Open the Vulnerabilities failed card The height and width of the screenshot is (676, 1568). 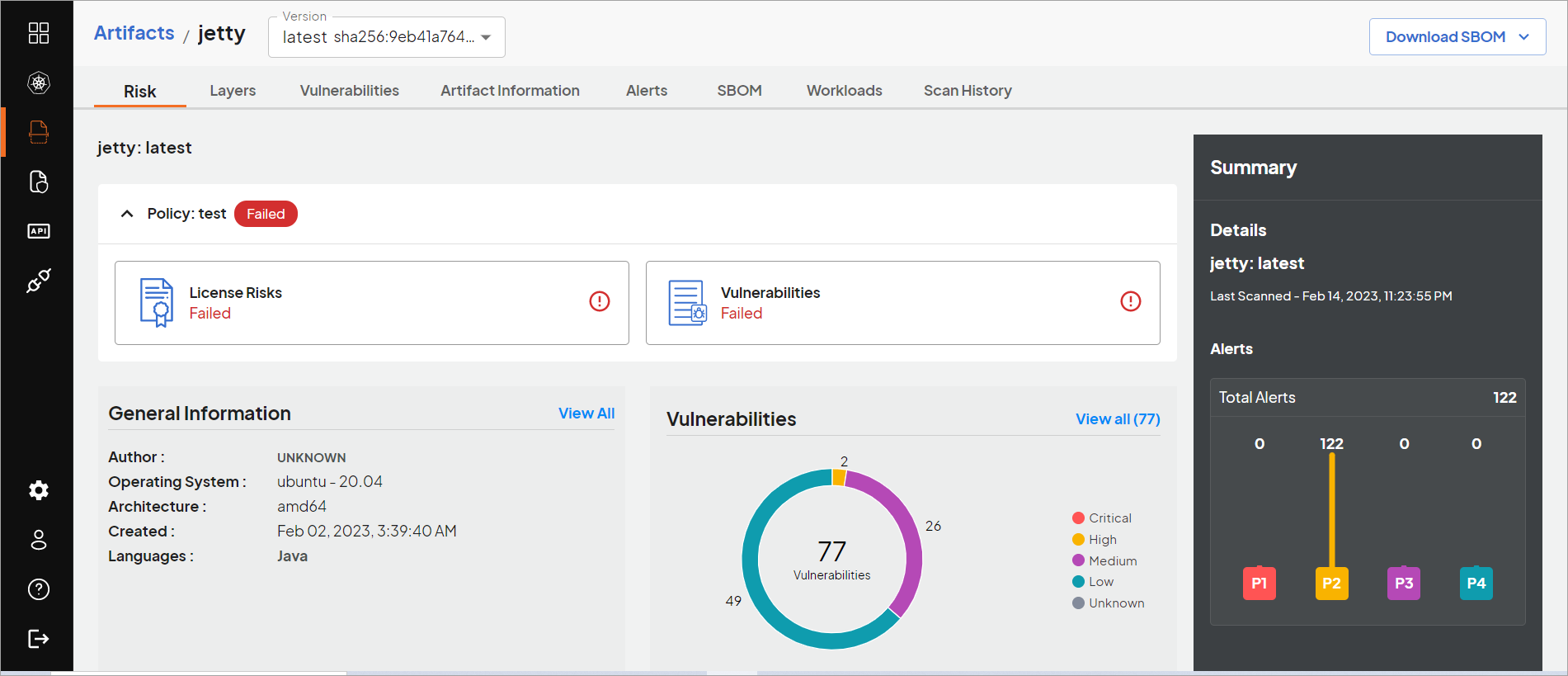(903, 303)
